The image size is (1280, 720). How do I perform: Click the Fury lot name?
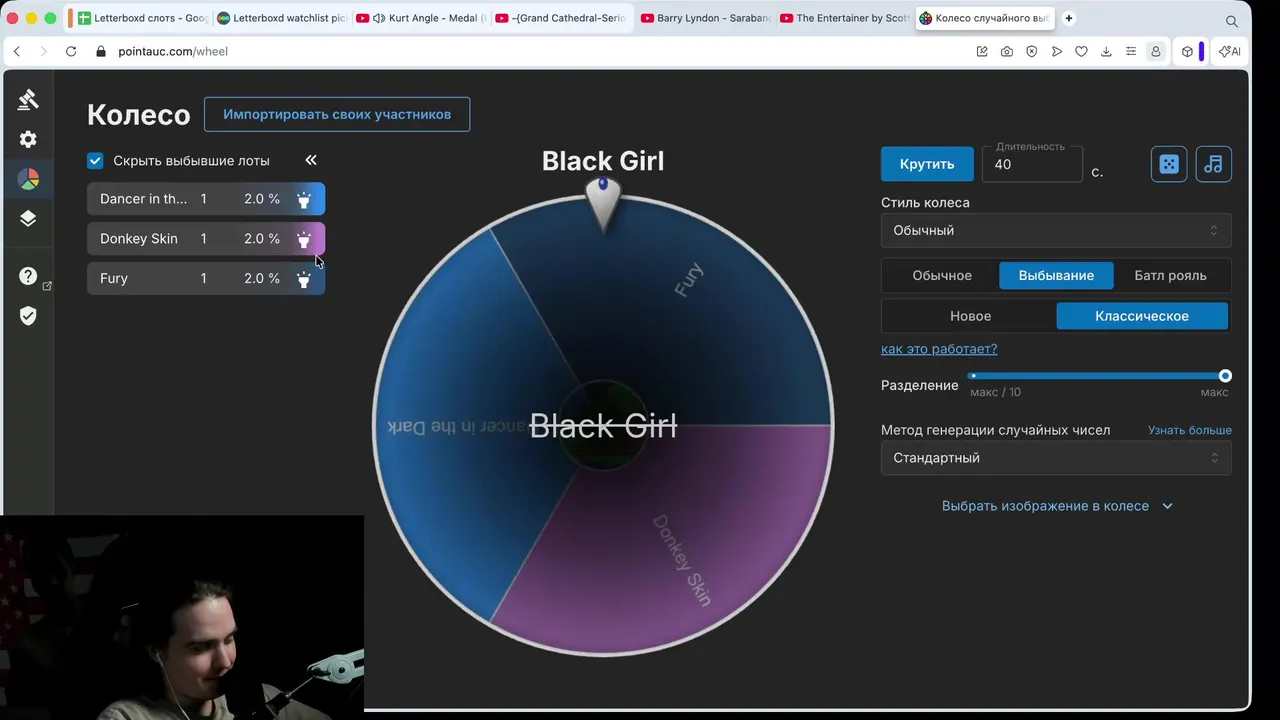point(114,279)
